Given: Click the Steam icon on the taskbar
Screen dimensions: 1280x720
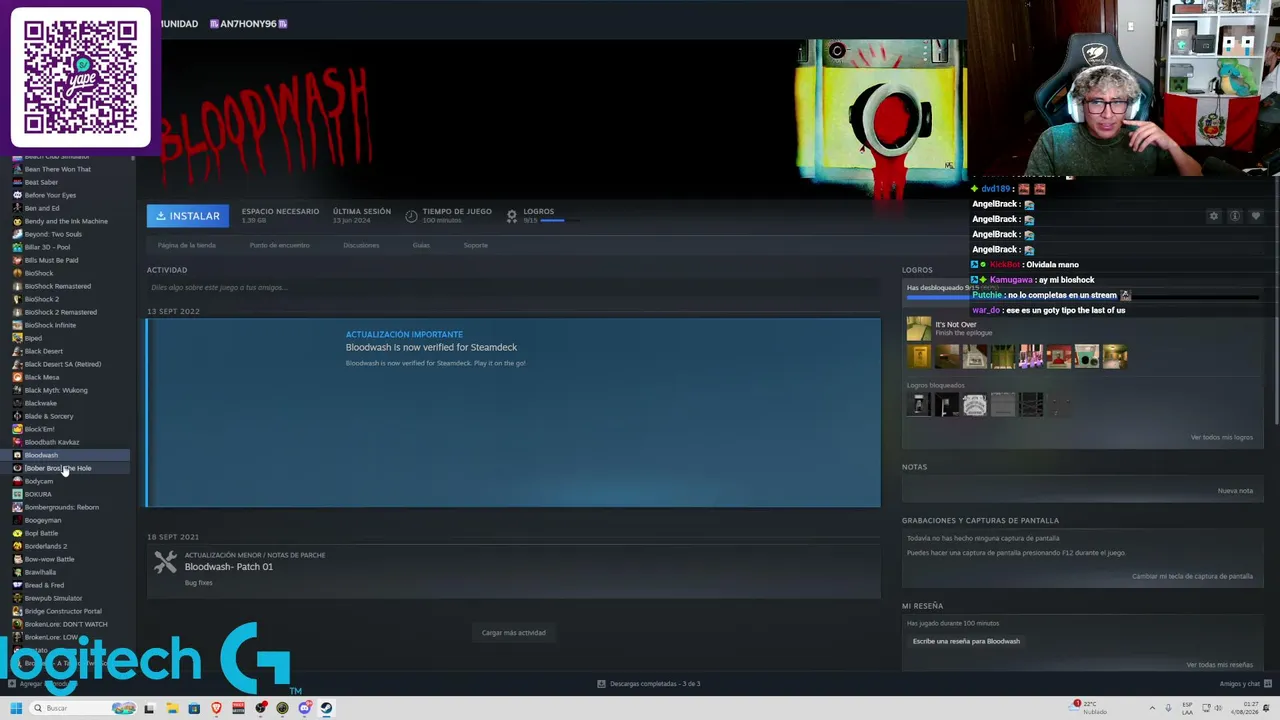Looking at the screenshot, I should (x=326, y=708).
